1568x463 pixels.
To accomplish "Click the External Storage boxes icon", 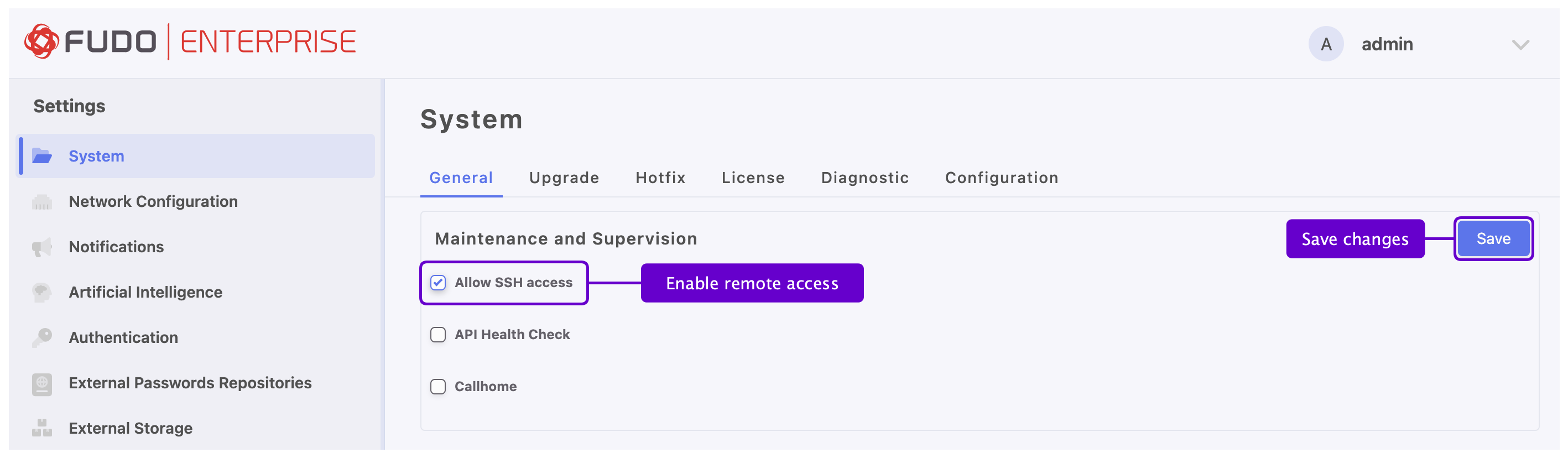I will coord(41,428).
